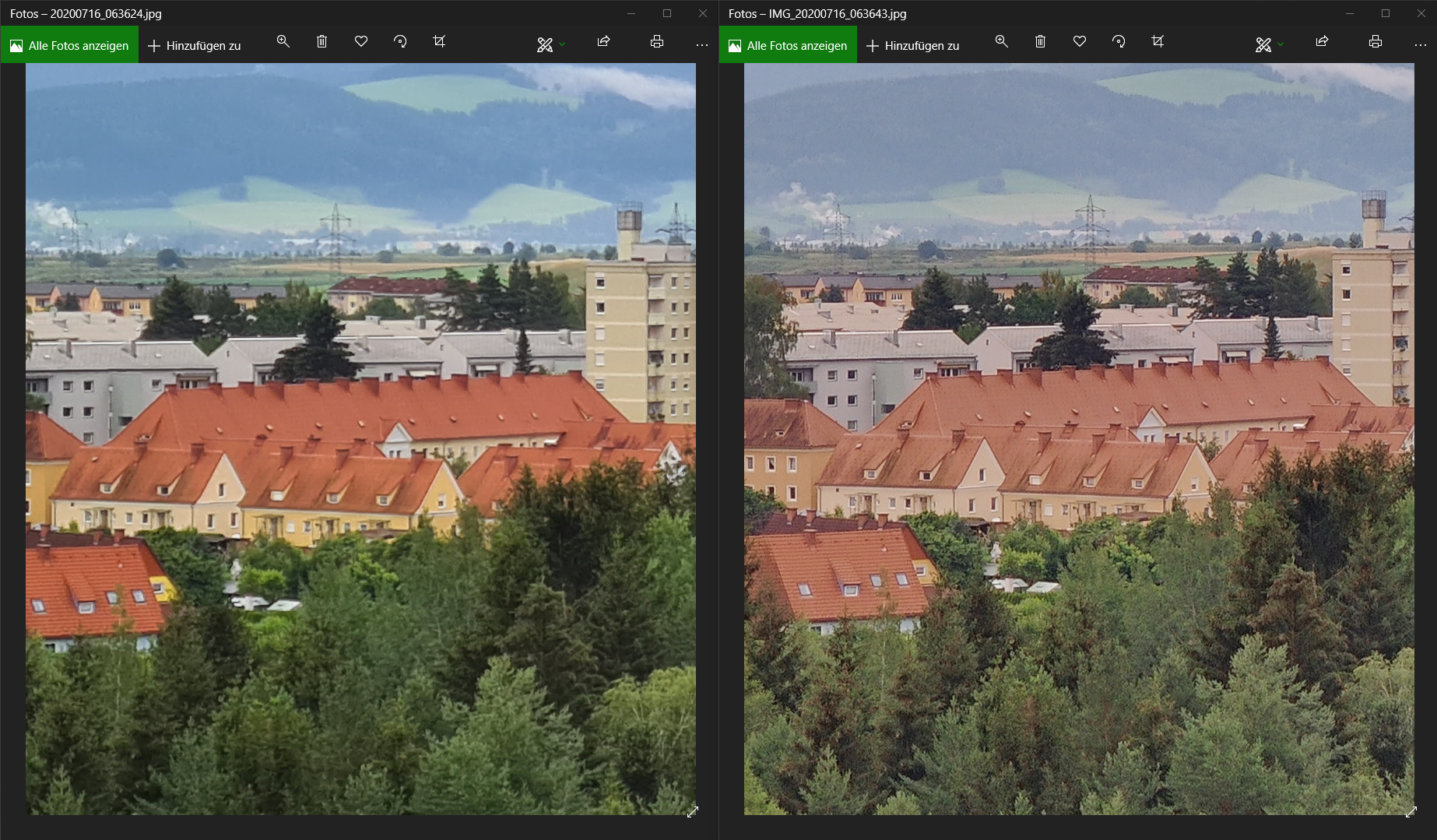The image size is (1437, 840).
Task: Maximize the right Fotos window
Action: 1386,13
